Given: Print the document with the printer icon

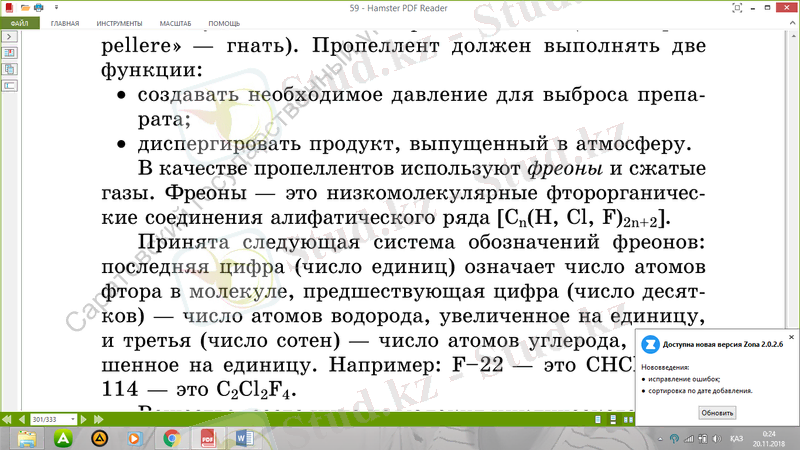Looking at the screenshot, I should tap(39, 8).
